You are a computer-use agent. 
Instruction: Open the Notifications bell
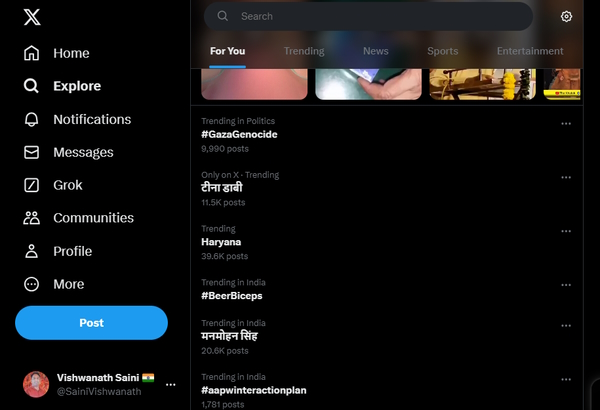point(32,119)
